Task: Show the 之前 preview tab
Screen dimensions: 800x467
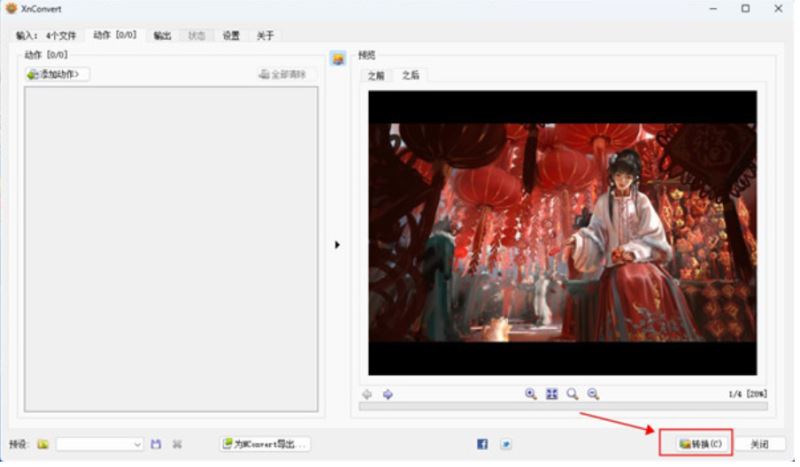Action: point(376,76)
